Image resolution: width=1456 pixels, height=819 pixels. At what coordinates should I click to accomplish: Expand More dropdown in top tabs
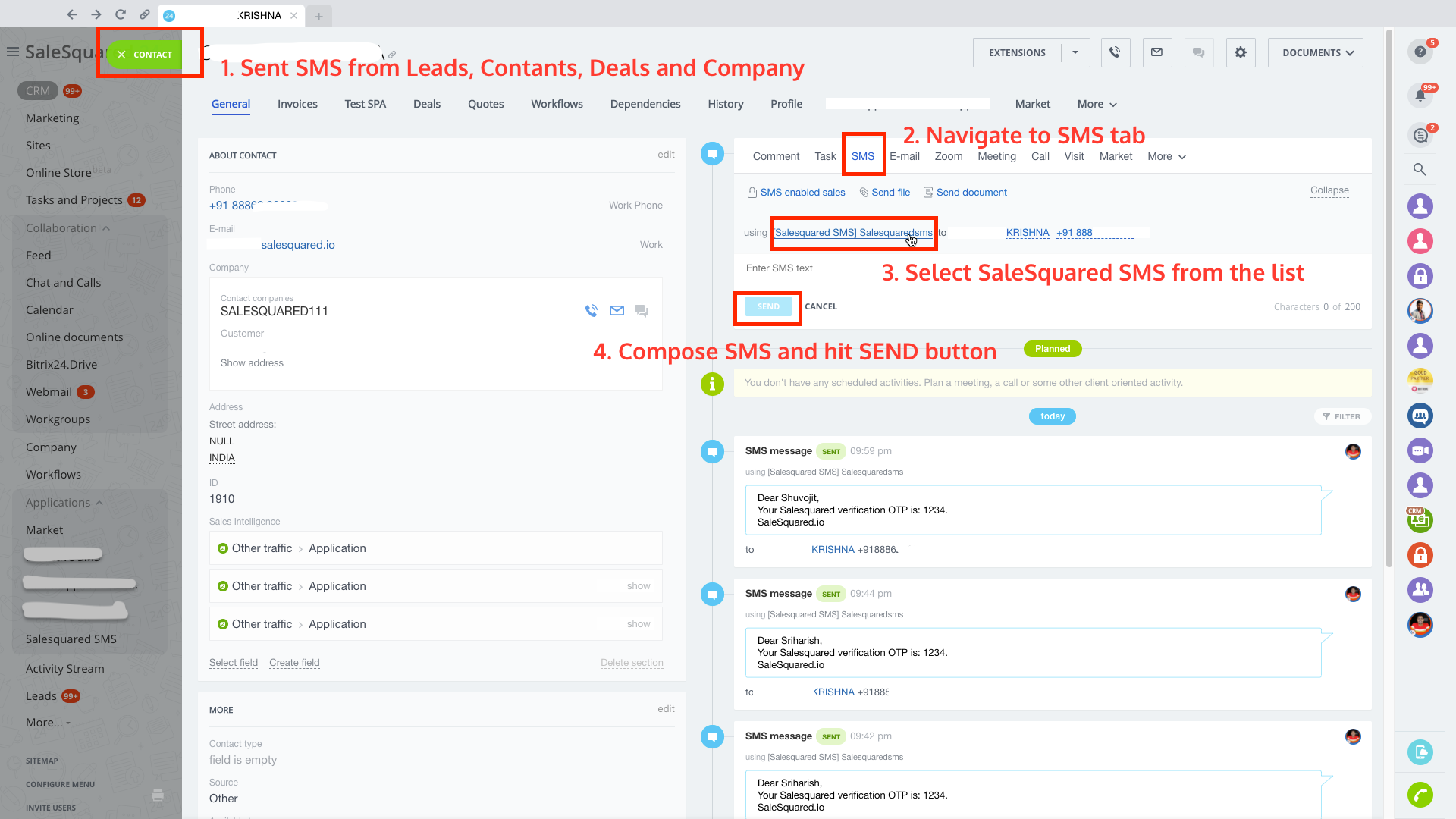coord(1097,105)
